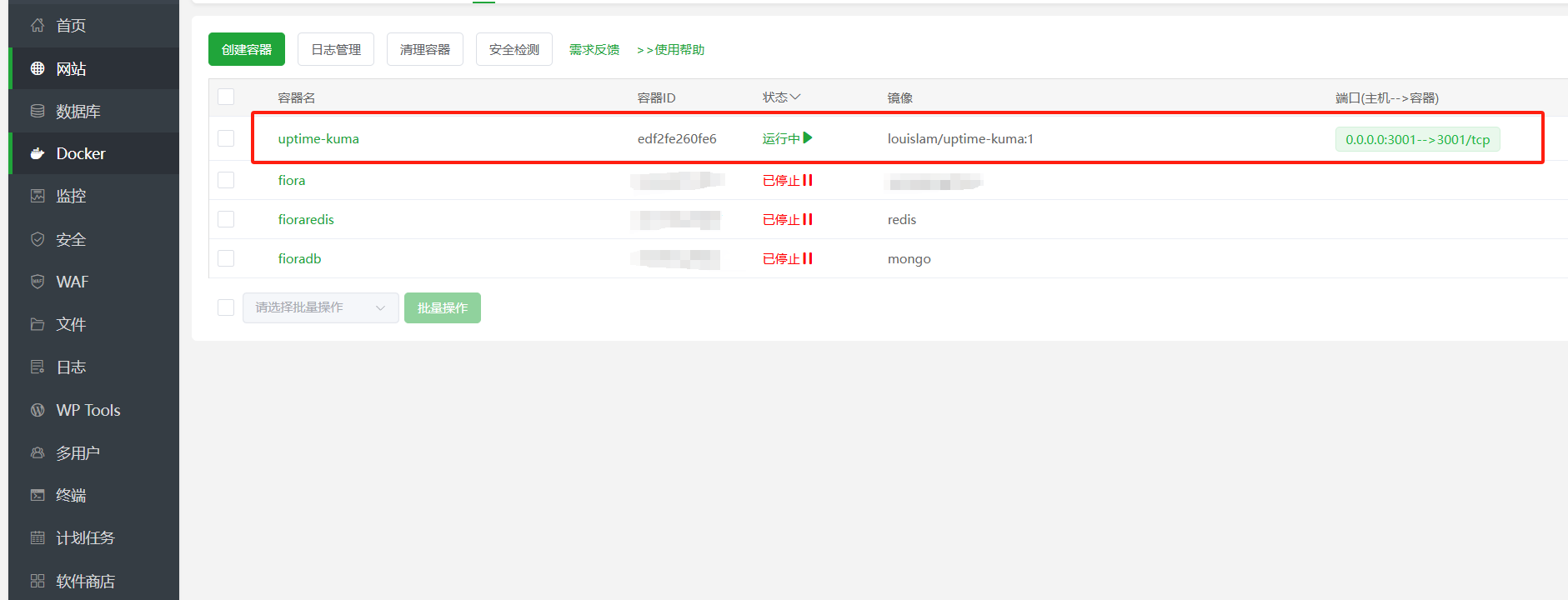The image size is (1568, 600).
Task: Click the Docker whale icon
Action: pos(38,153)
